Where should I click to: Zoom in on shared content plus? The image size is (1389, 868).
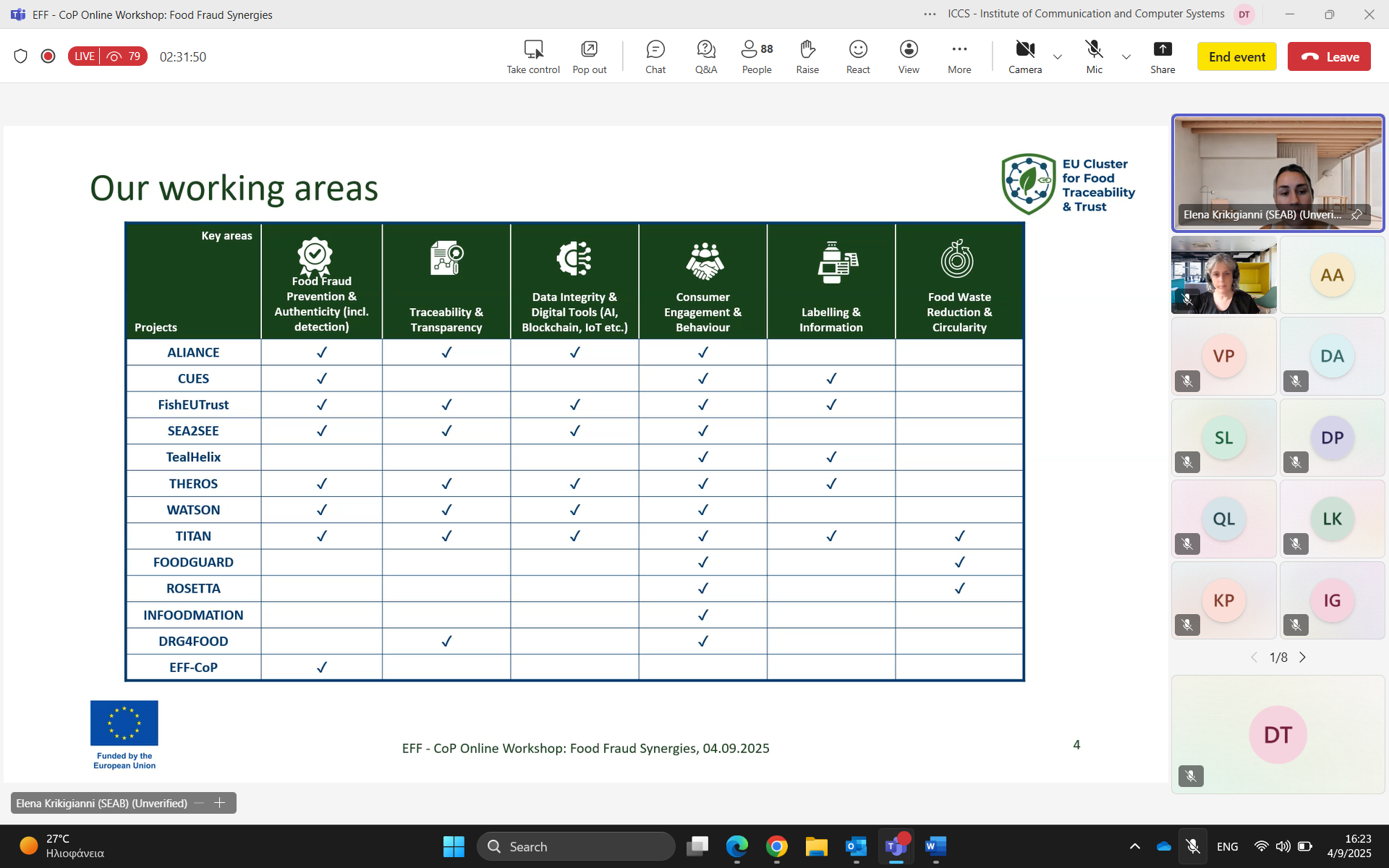pos(220,803)
